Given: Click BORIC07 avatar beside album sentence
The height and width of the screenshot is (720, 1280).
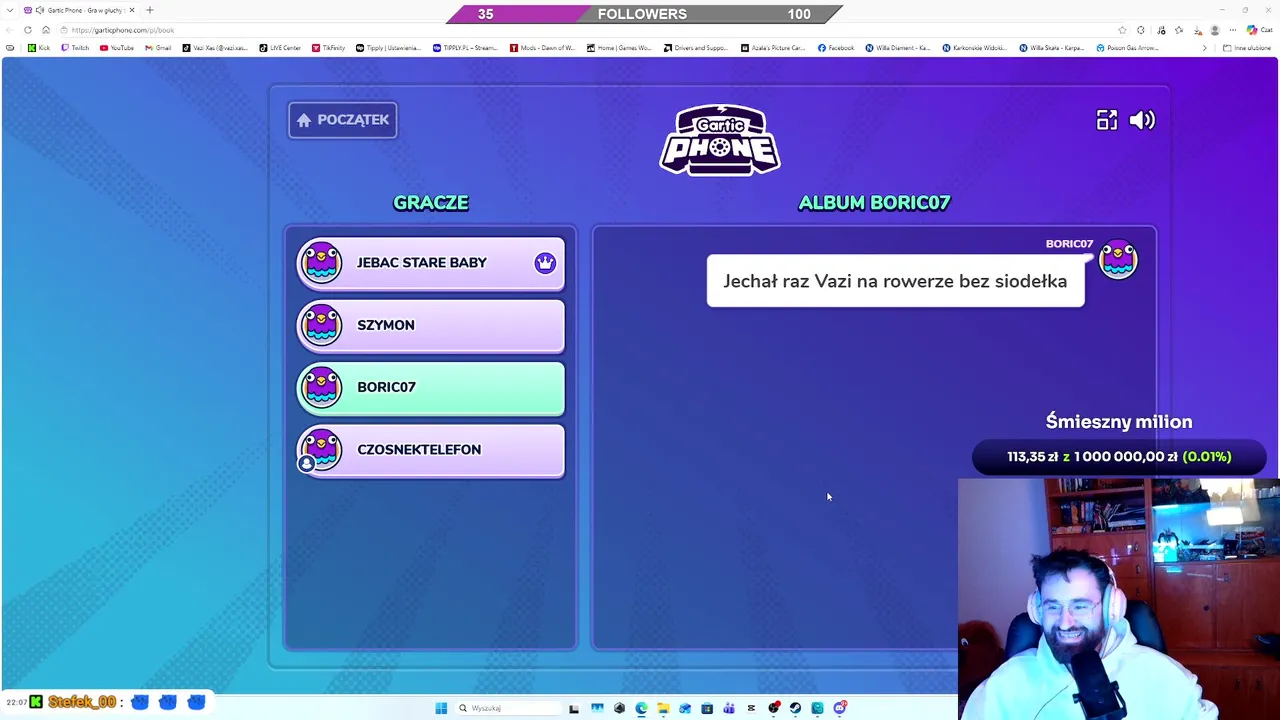Looking at the screenshot, I should [1118, 260].
